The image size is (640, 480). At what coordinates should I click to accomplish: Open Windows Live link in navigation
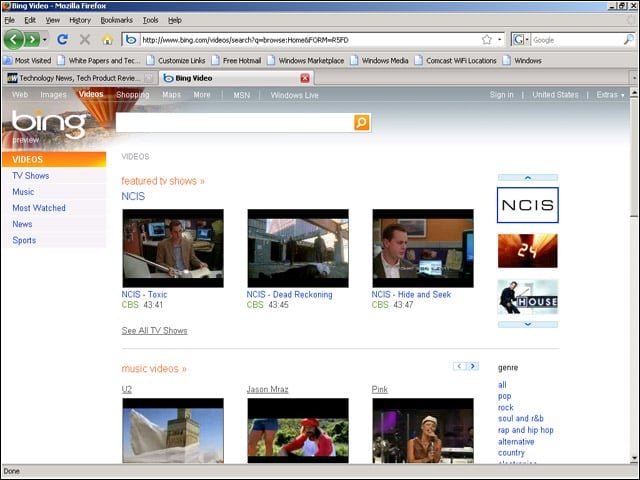294,95
